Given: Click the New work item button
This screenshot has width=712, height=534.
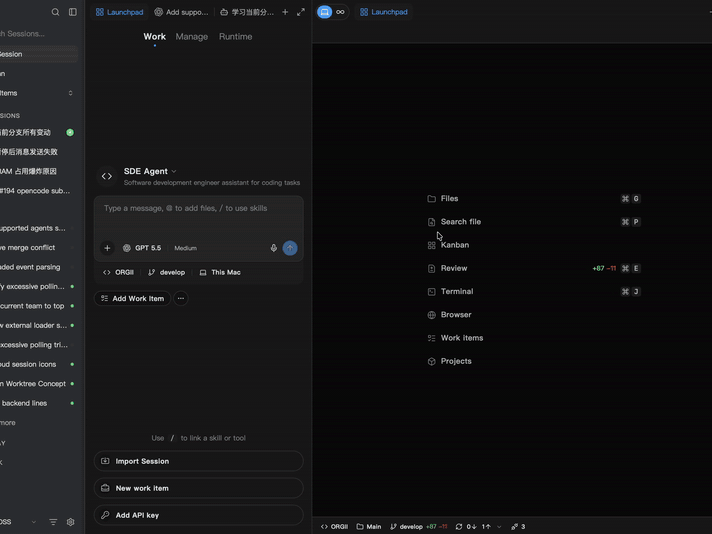Looking at the screenshot, I should click(198, 488).
